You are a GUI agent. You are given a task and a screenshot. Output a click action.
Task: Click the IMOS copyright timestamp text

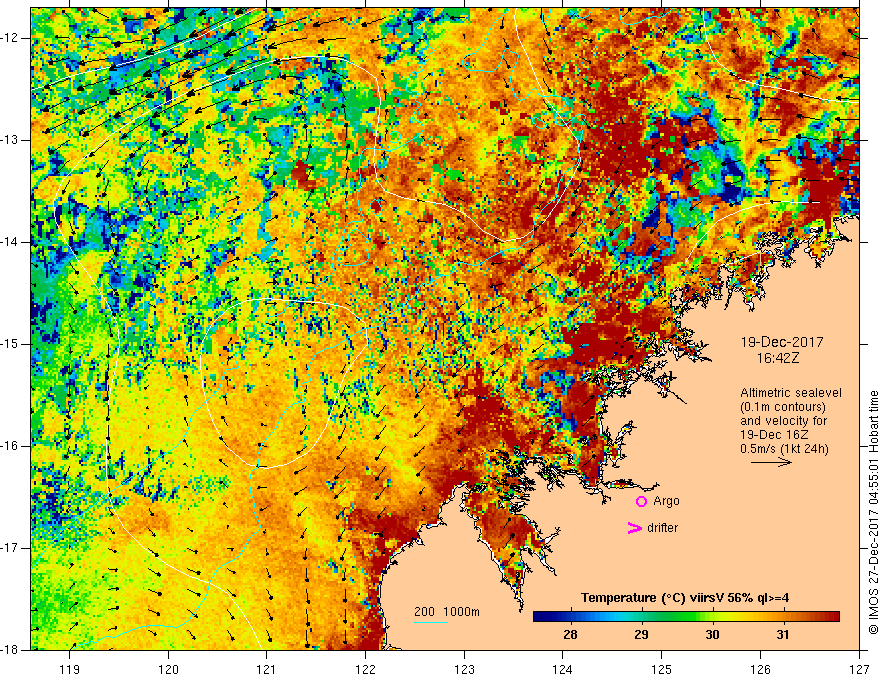coord(873,512)
